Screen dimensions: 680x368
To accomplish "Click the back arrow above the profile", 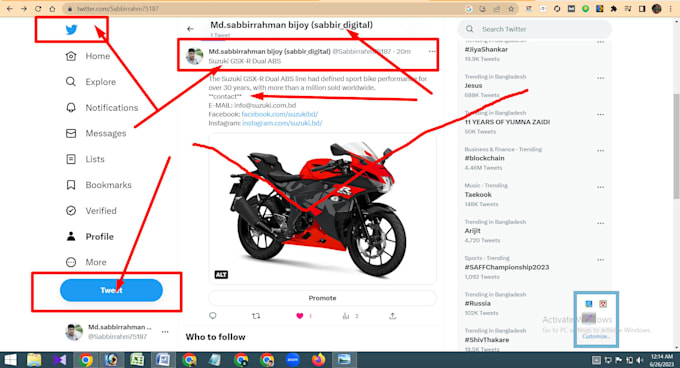I will tap(190, 29).
